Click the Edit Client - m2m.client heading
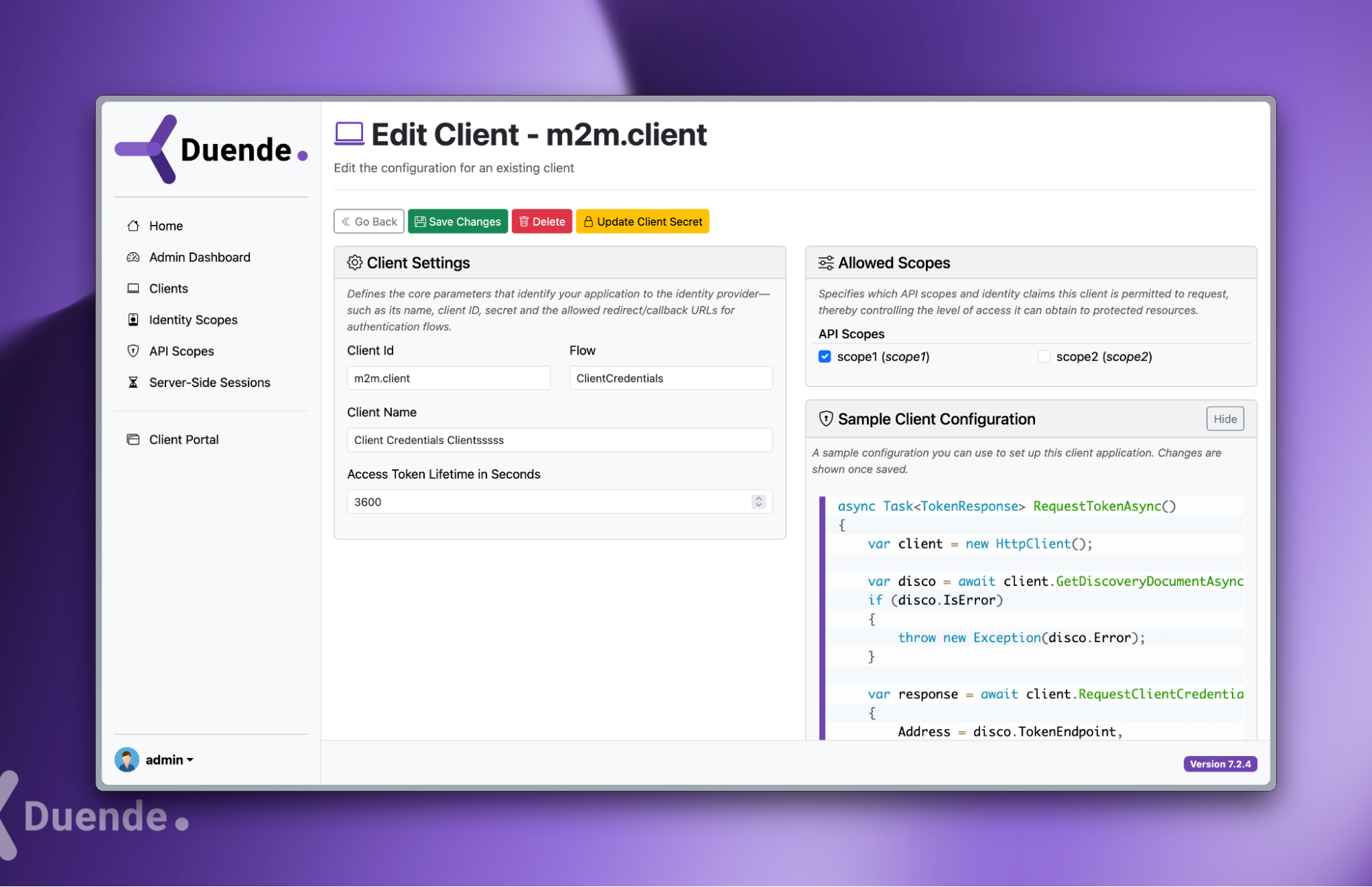1372x887 pixels. pos(539,134)
